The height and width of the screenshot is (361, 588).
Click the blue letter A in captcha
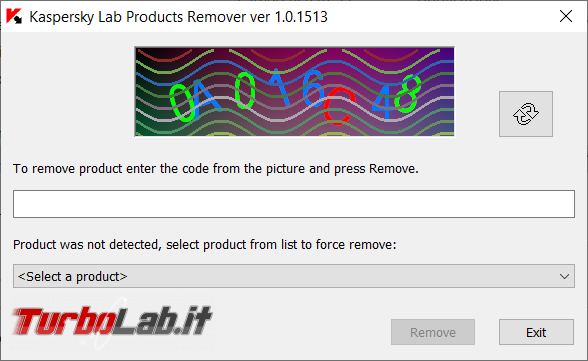tap(205, 96)
